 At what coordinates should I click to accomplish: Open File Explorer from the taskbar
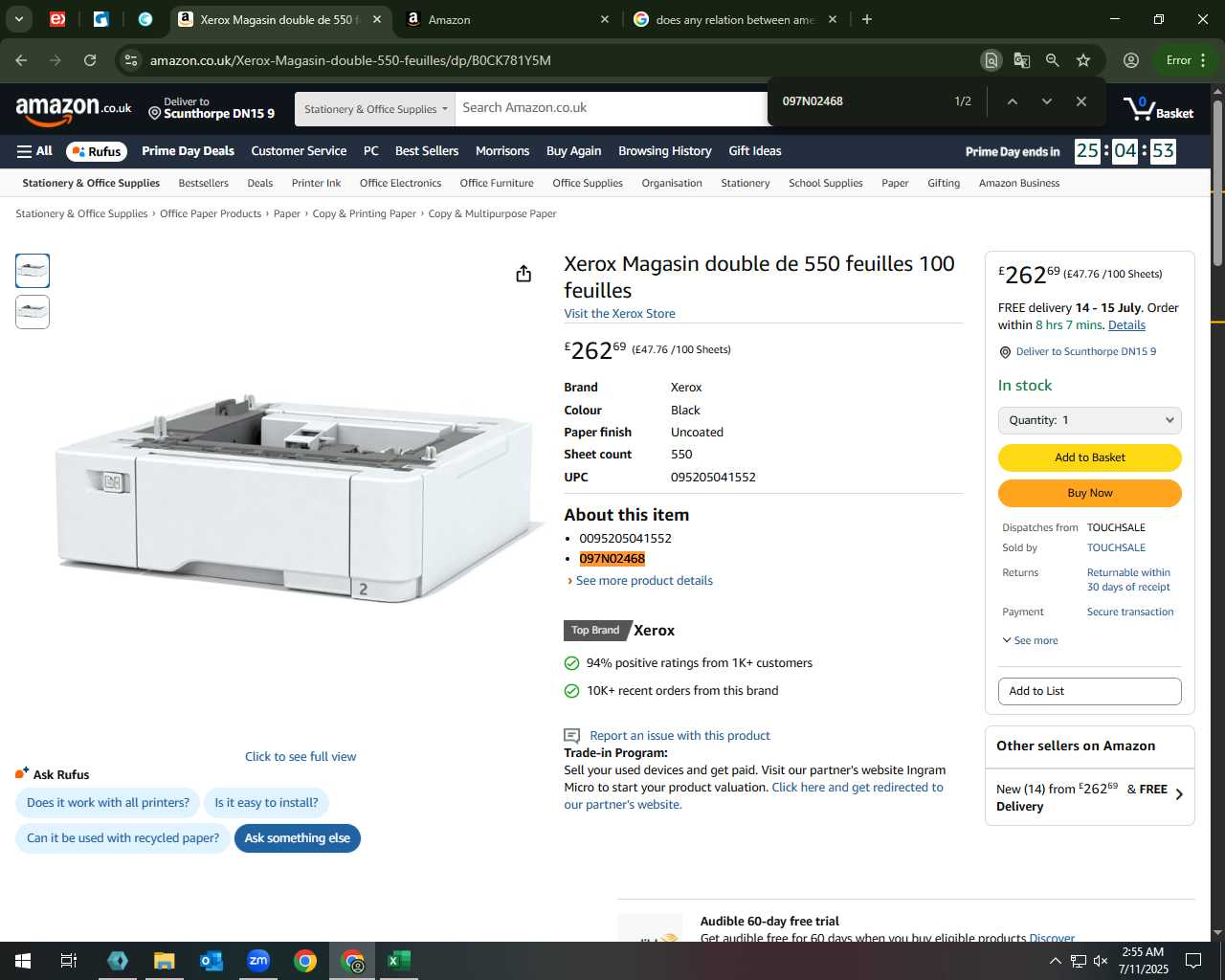click(x=165, y=961)
